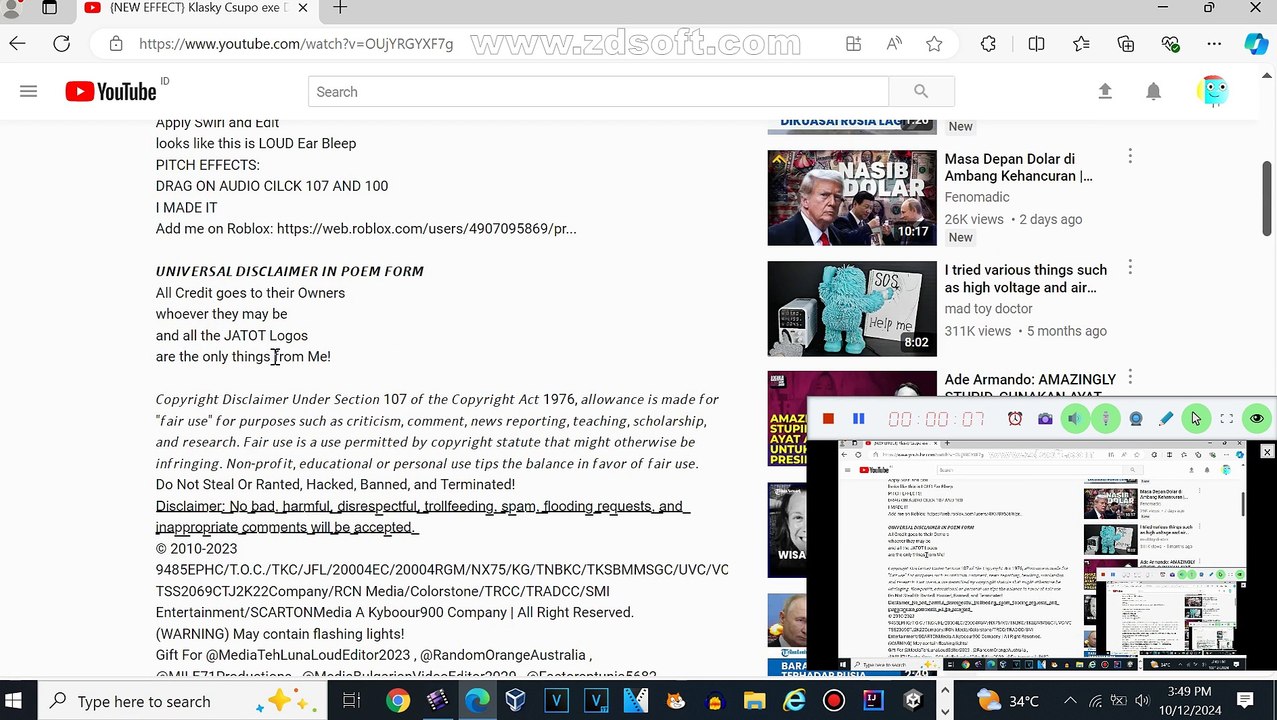Click recorder fullscreen region icon
The width and height of the screenshot is (1277, 720).
[1227, 419]
